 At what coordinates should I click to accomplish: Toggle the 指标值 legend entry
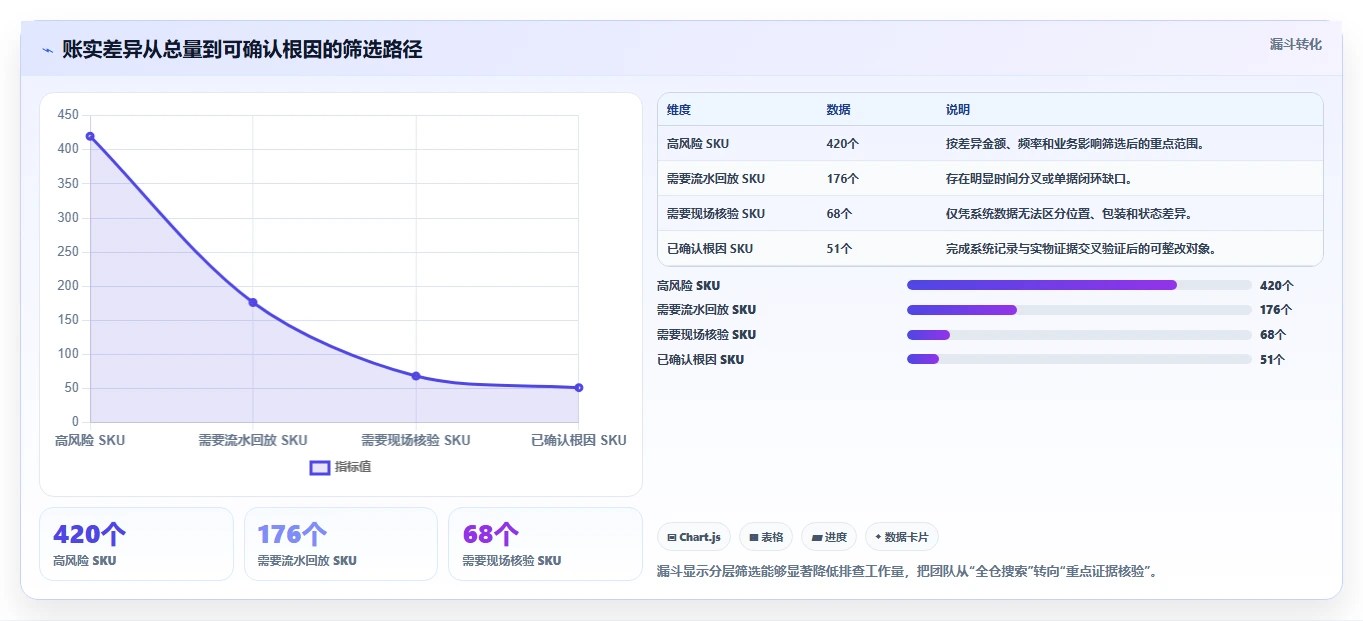tap(340, 467)
